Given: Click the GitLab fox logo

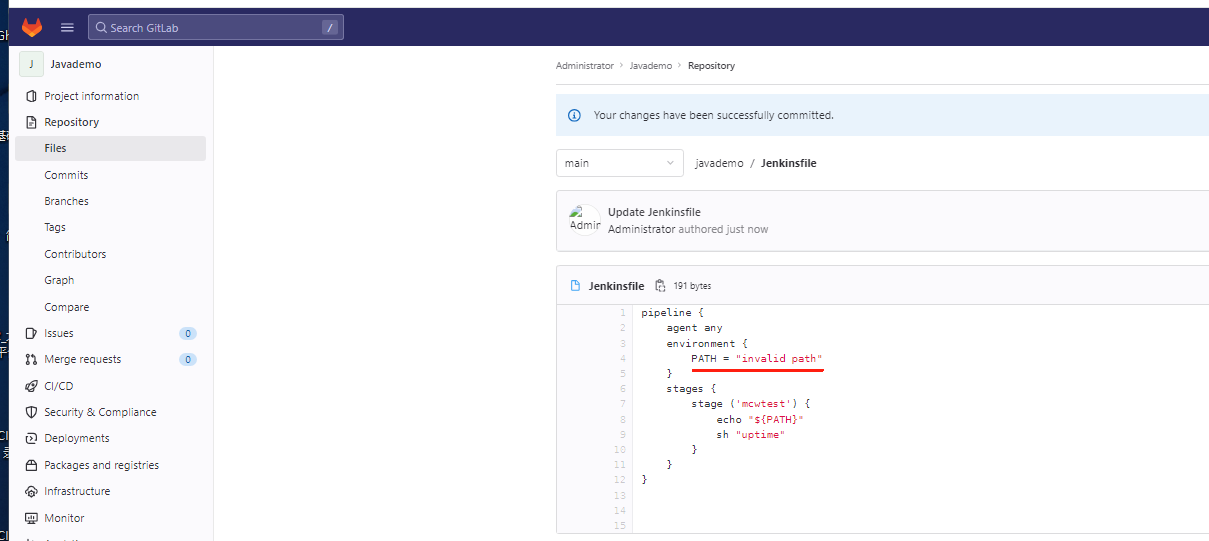Looking at the screenshot, I should pyautogui.click(x=32, y=27).
